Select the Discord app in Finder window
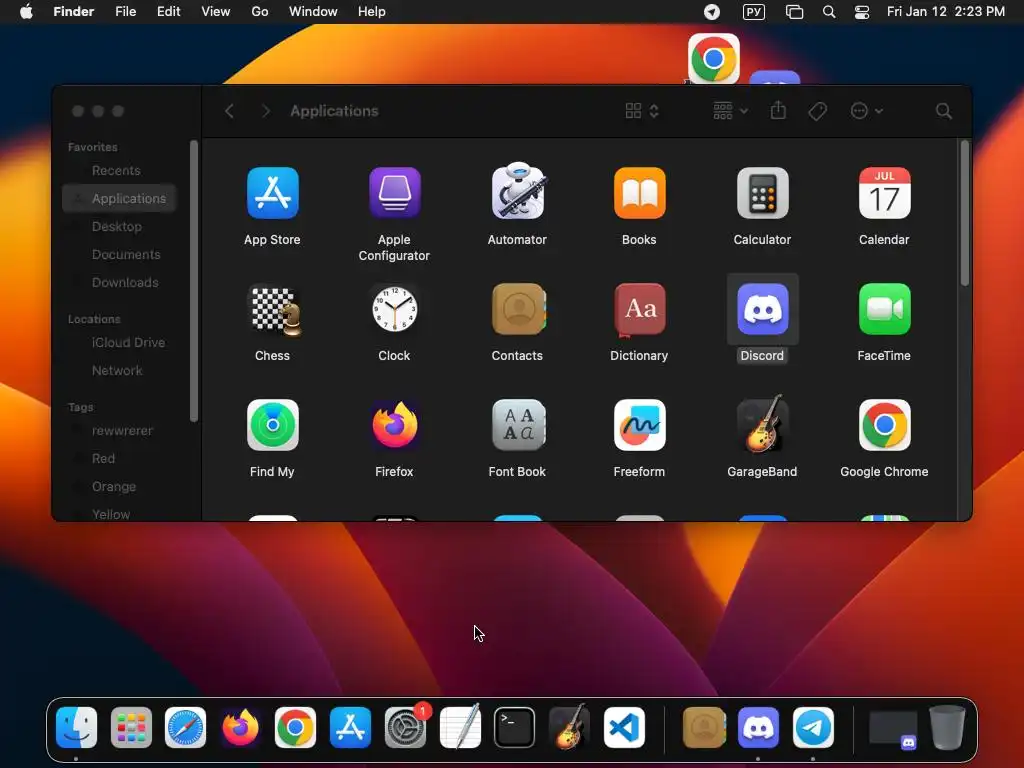1024x768 pixels. click(x=762, y=309)
